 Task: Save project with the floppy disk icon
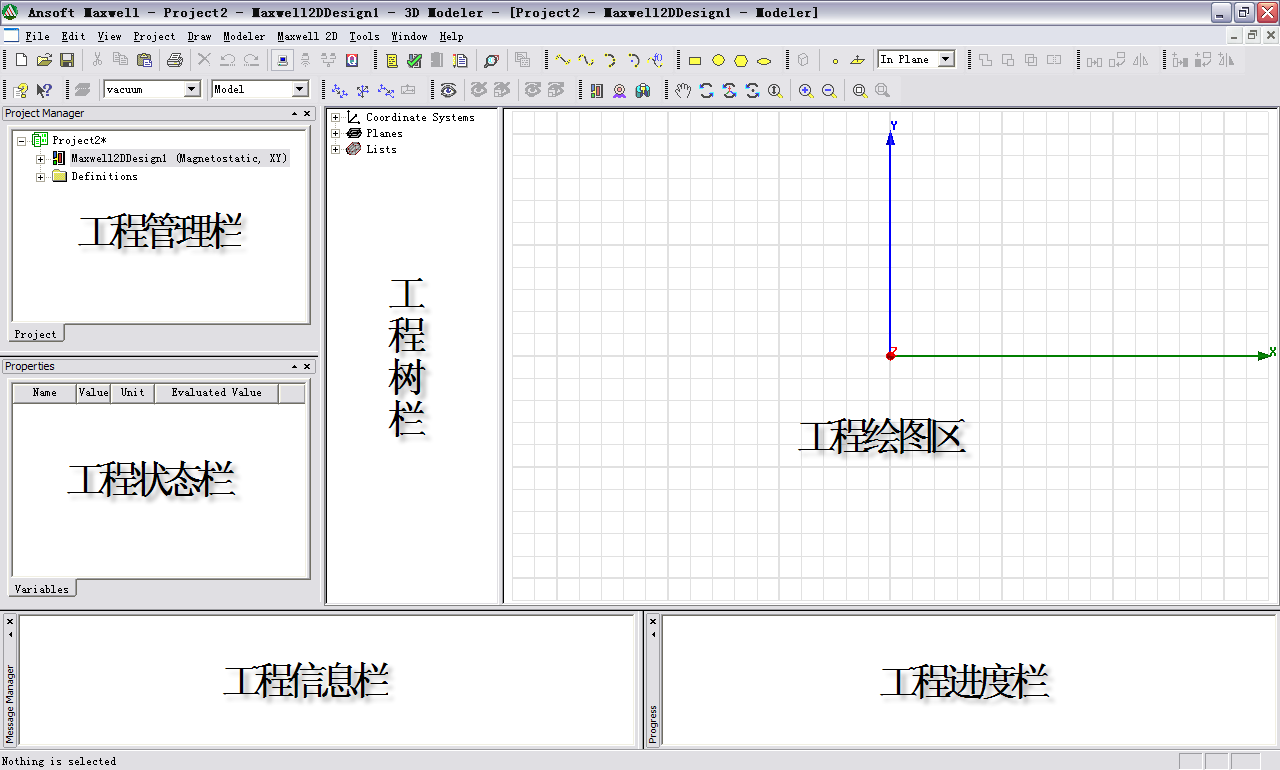pyautogui.click(x=67, y=61)
